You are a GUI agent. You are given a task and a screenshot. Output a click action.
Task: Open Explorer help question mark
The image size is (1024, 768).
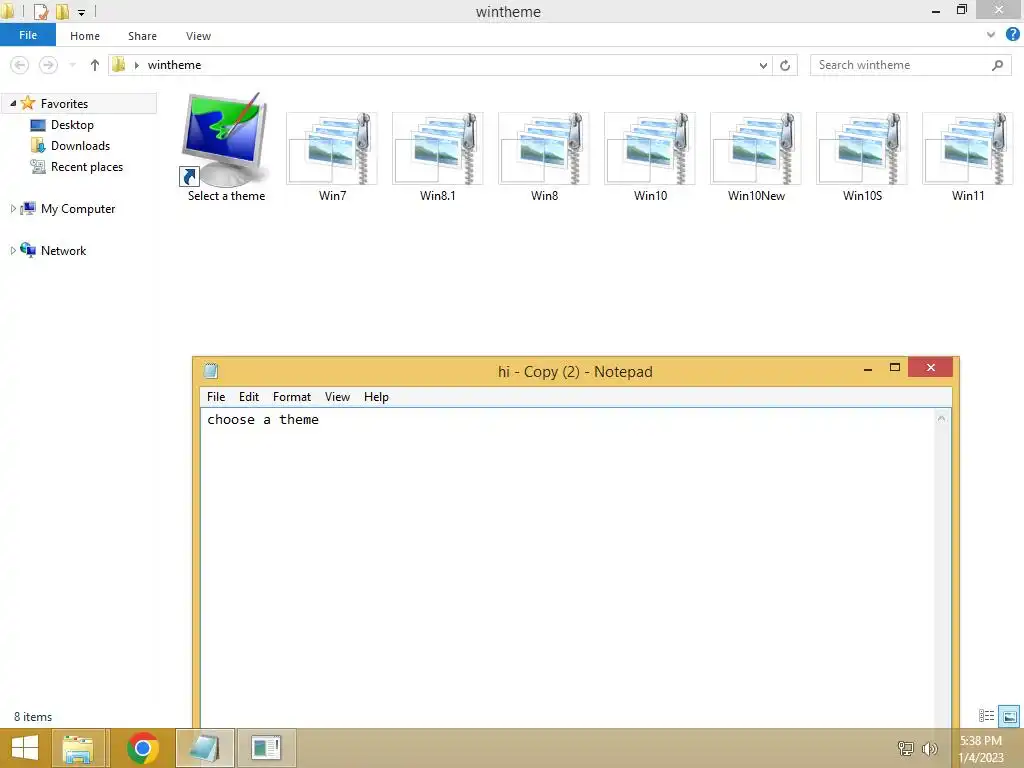point(1012,35)
